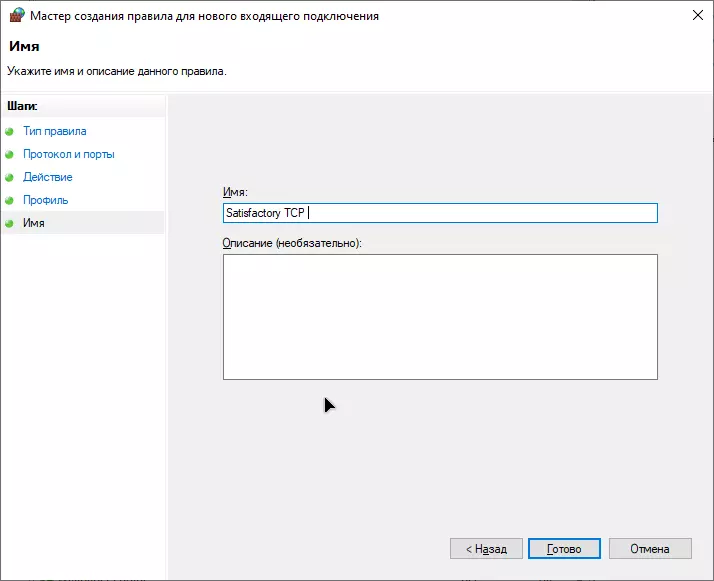This screenshot has height=581, width=714.
Task: Open the "Протокол и порты" step
Action: pyautogui.click(x=68, y=154)
